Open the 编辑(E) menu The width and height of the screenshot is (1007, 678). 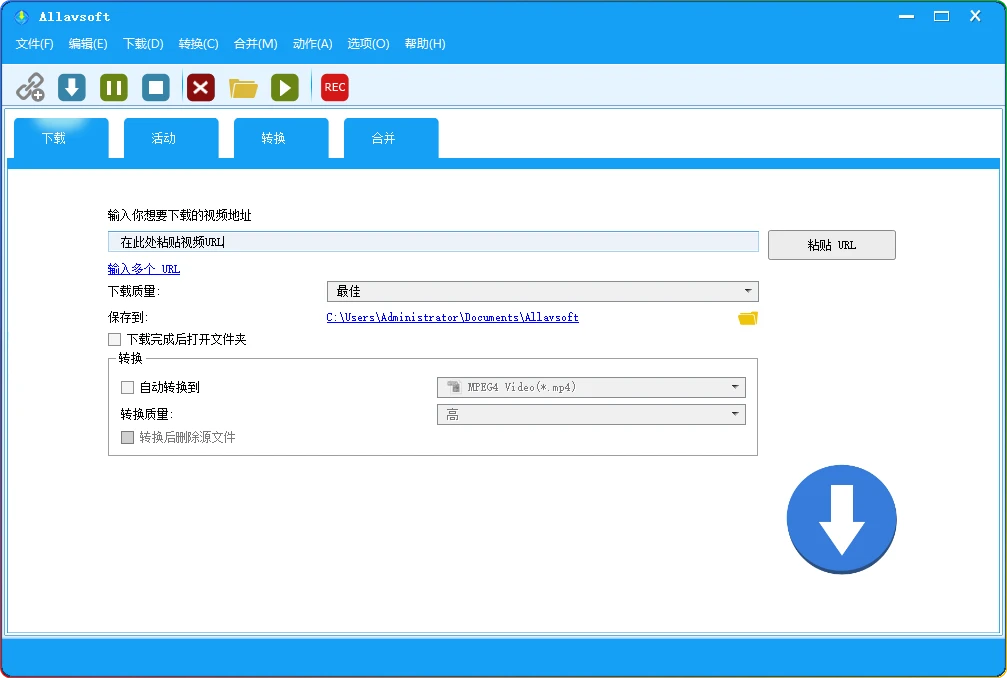pyautogui.click(x=88, y=44)
